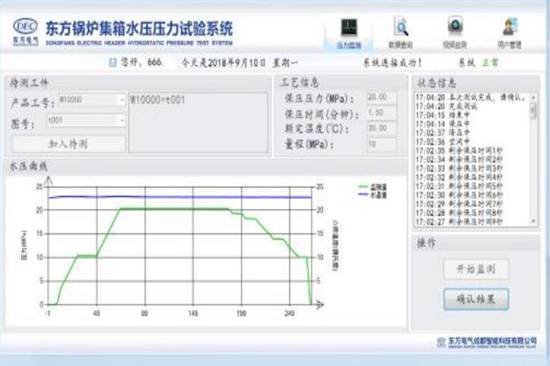Screen dimensions: 550x366
Task: Select the 17:02:35 log row
Action: coord(459,151)
